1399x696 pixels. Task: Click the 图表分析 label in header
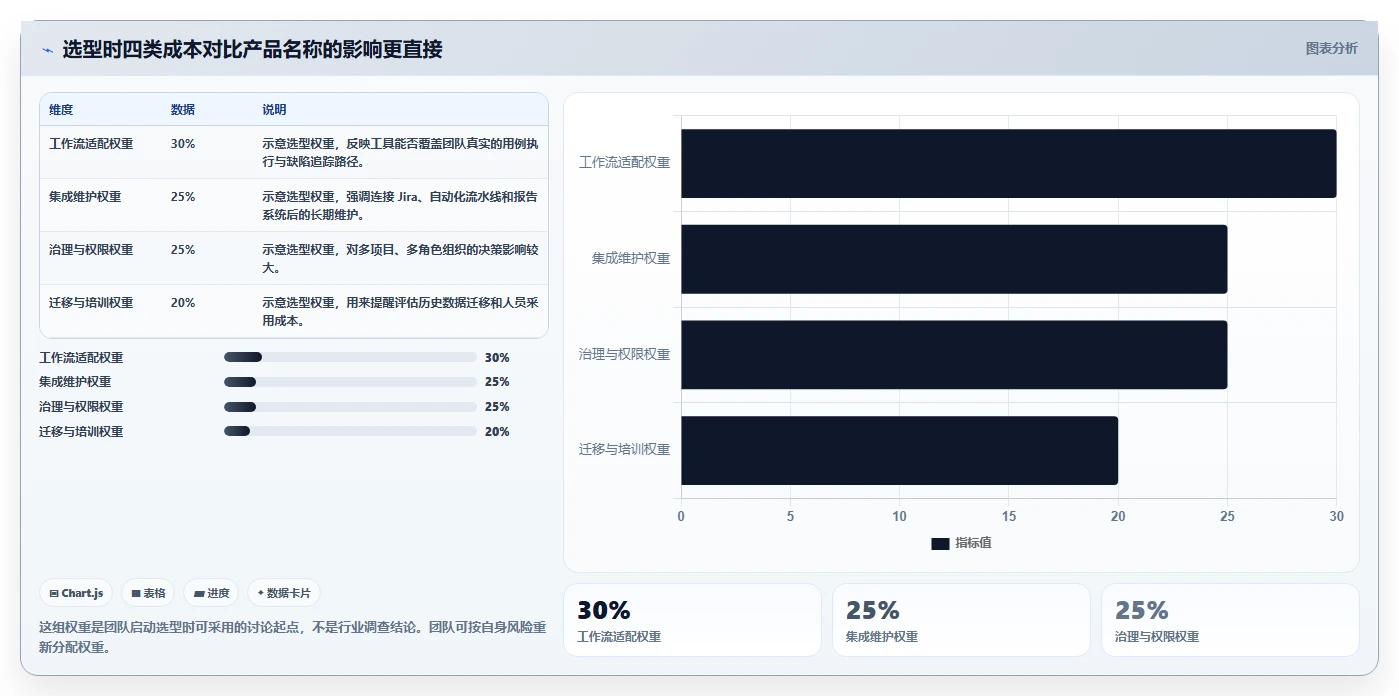coord(1331,48)
